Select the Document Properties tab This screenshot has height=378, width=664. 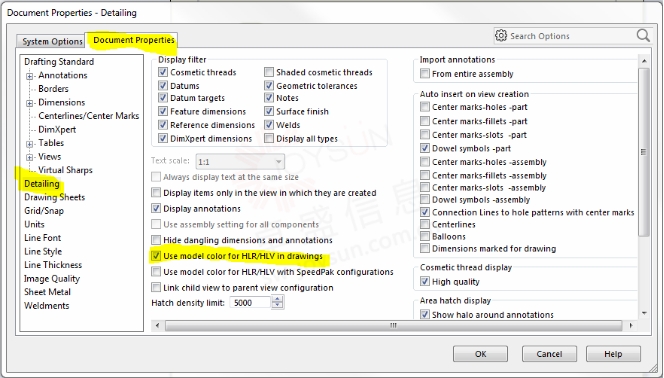(x=134, y=40)
